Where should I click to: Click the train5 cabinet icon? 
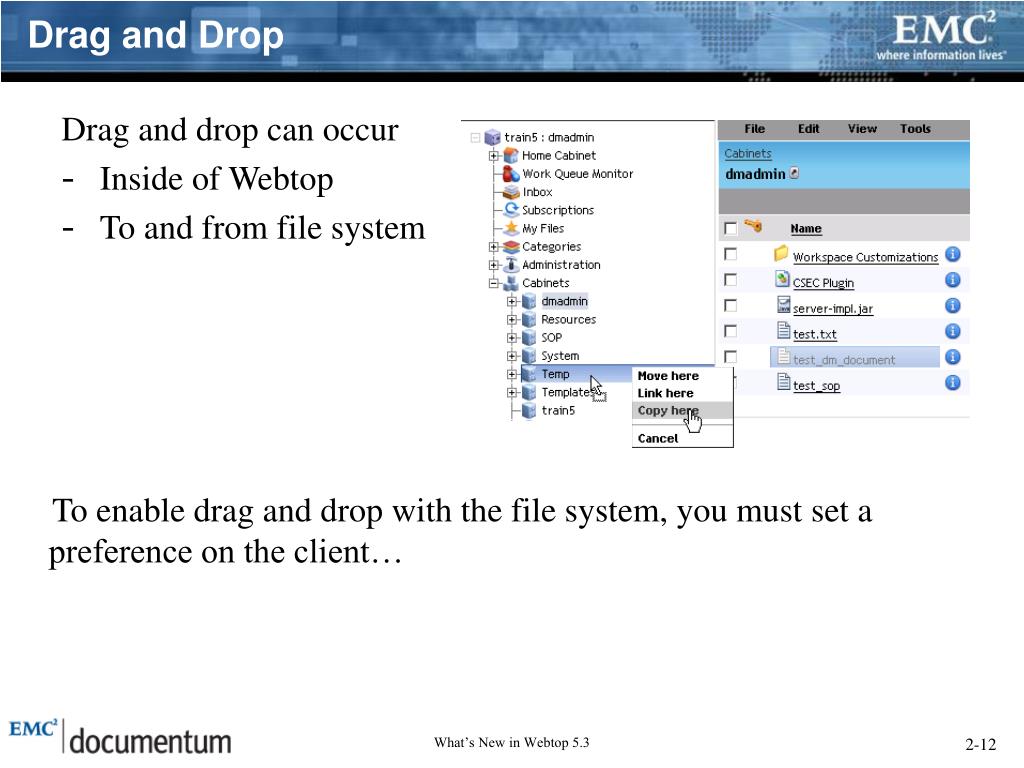click(530, 410)
